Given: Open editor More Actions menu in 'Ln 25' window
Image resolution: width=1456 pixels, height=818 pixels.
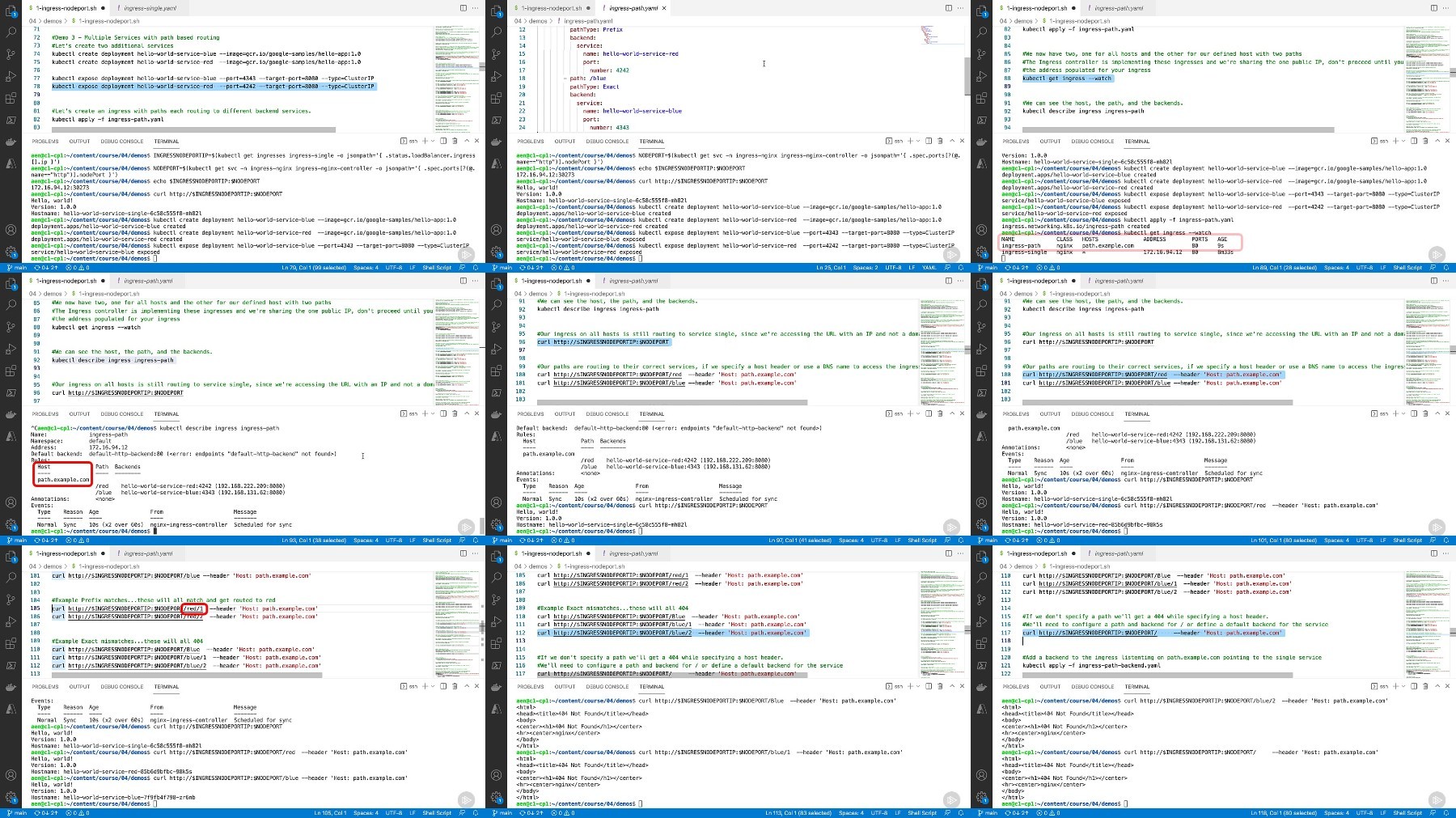Looking at the screenshot, I should pyautogui.click(x=961, y=8).
